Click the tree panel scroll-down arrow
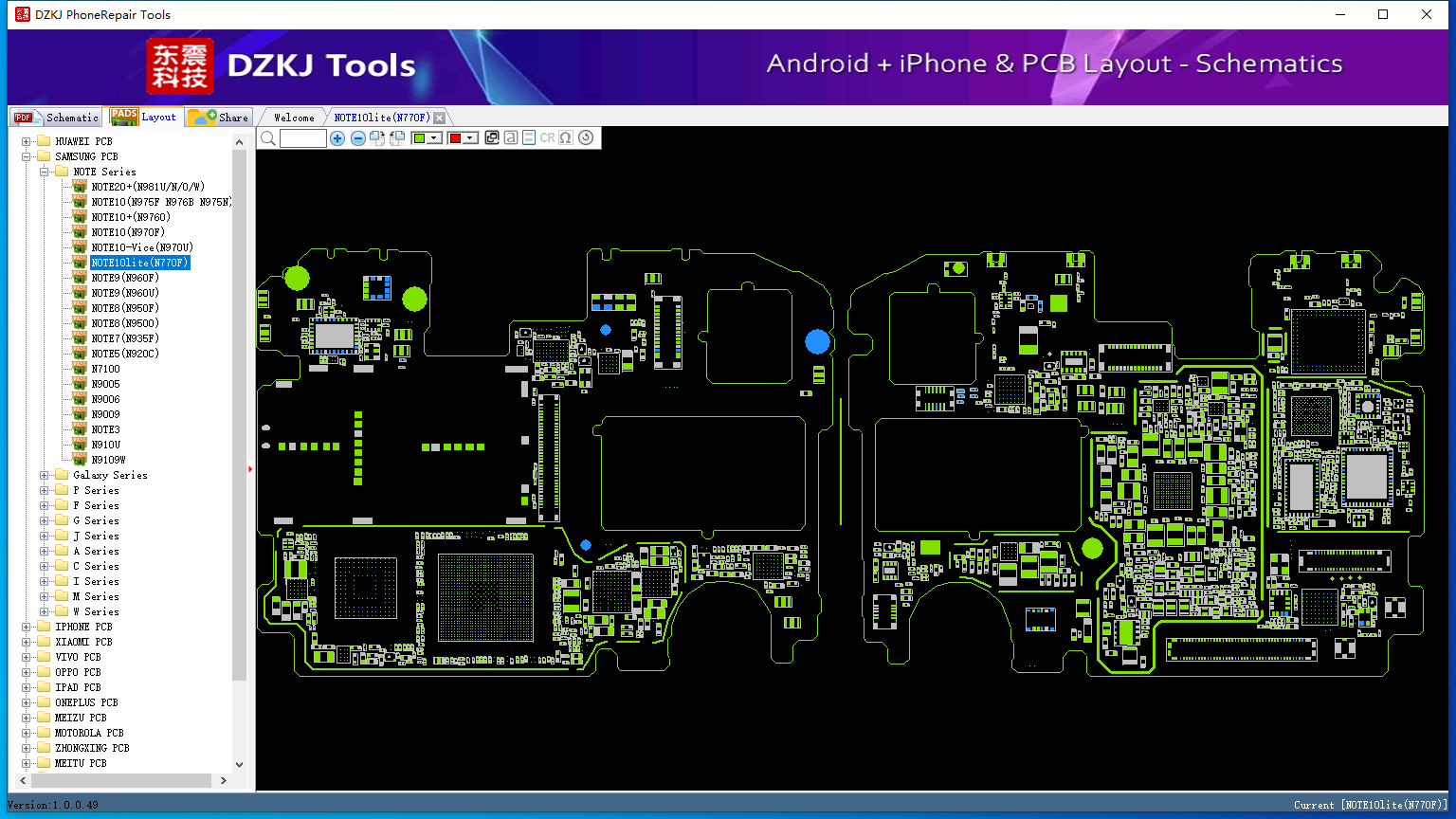This screenshot has width=1456, height=819. [239, 764]
